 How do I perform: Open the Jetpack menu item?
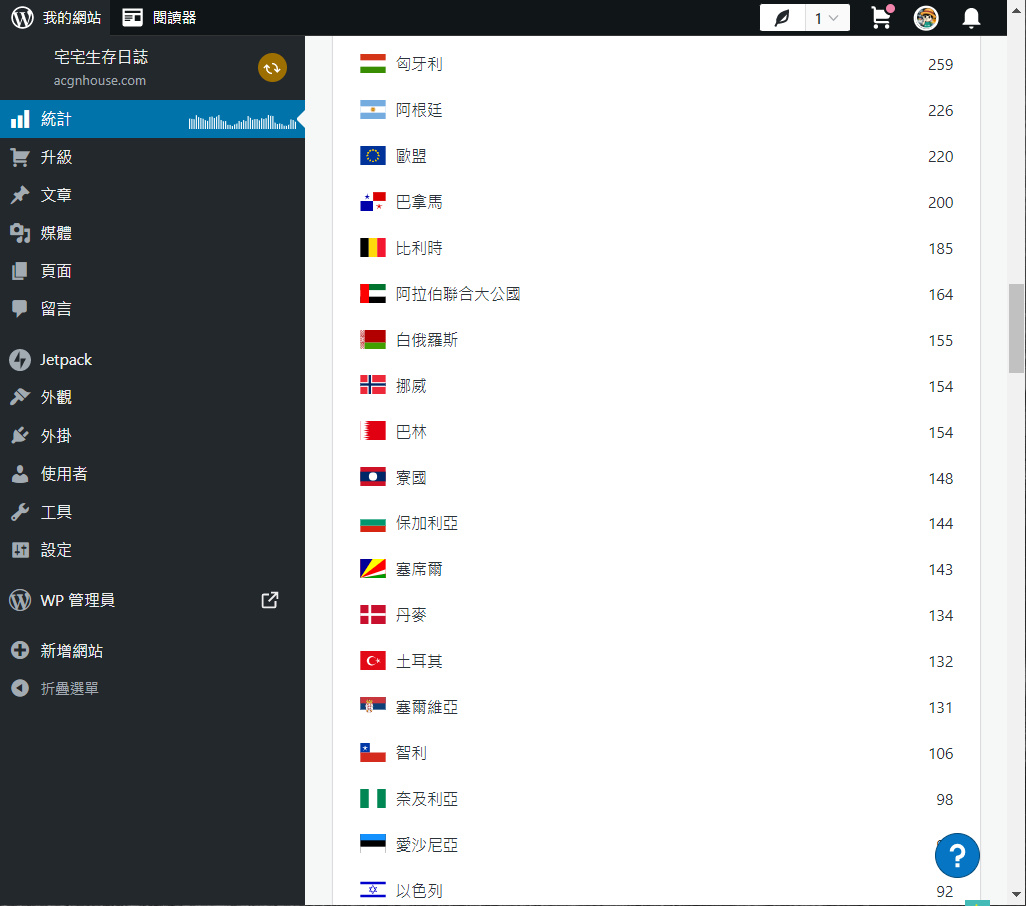pyautogui.click(x=152, y=360)
